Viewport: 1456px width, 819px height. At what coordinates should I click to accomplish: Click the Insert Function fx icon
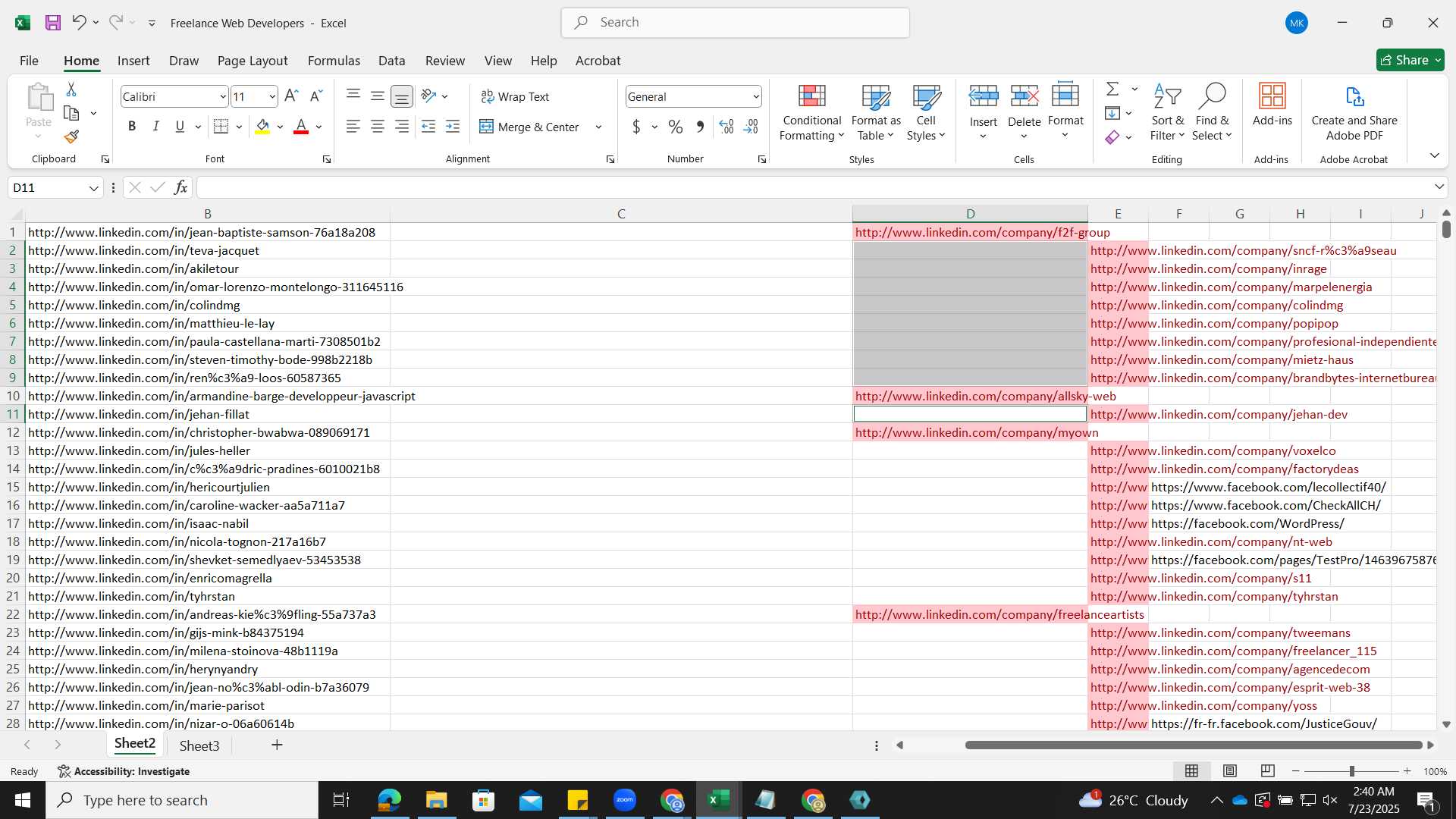click(x=180, y=187)
